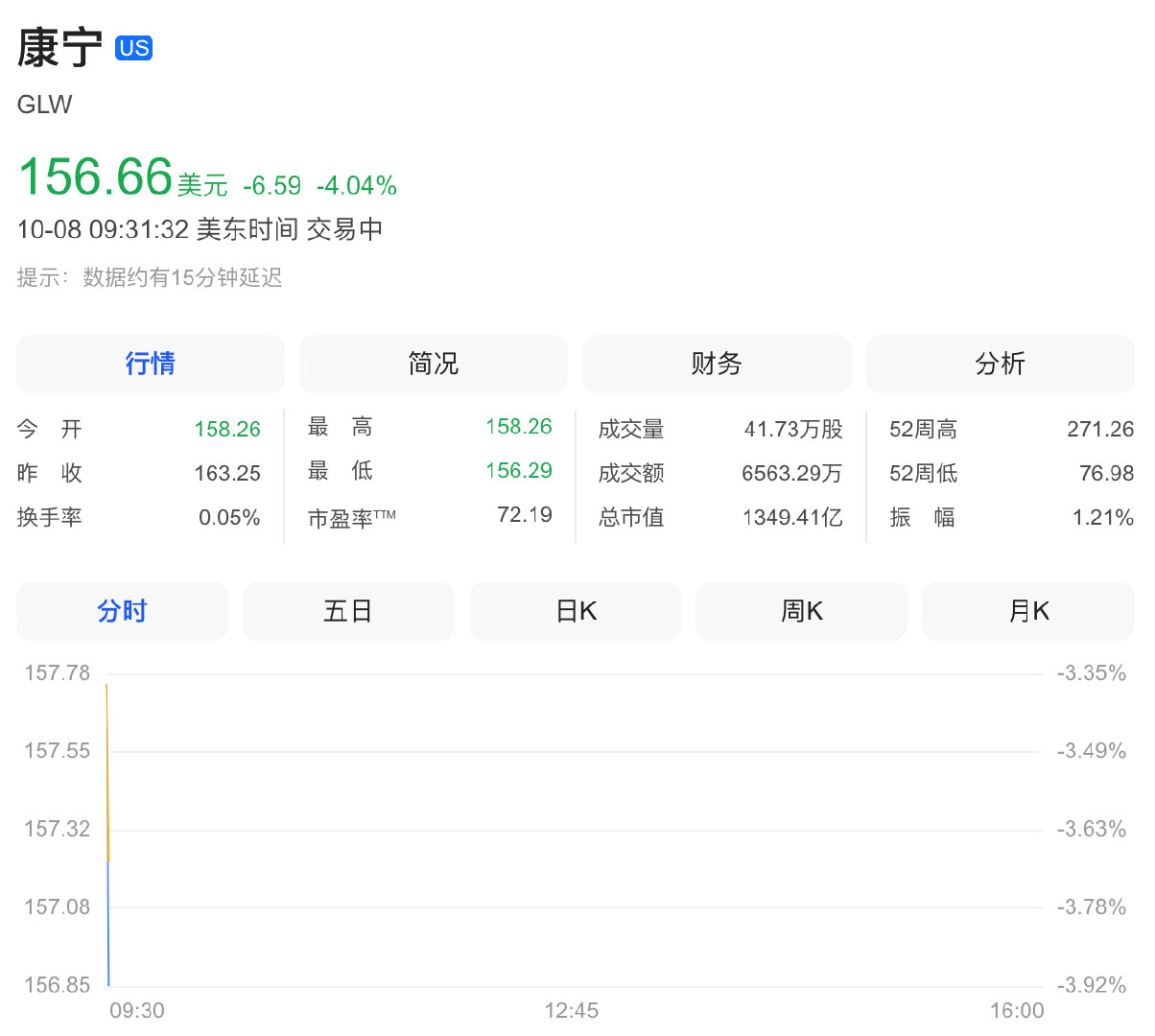Click the chart axis label 157.32
The width and height of the screenshot is (1155, 1036).
[x=57, y=828]
